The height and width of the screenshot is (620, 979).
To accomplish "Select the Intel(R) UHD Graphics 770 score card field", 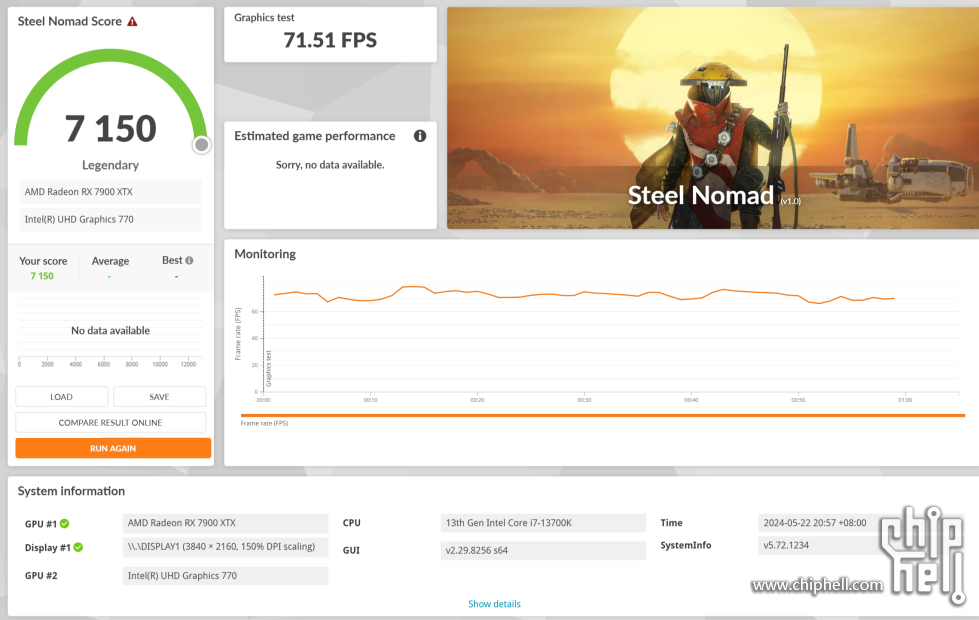I will click(x=111, y=219).
